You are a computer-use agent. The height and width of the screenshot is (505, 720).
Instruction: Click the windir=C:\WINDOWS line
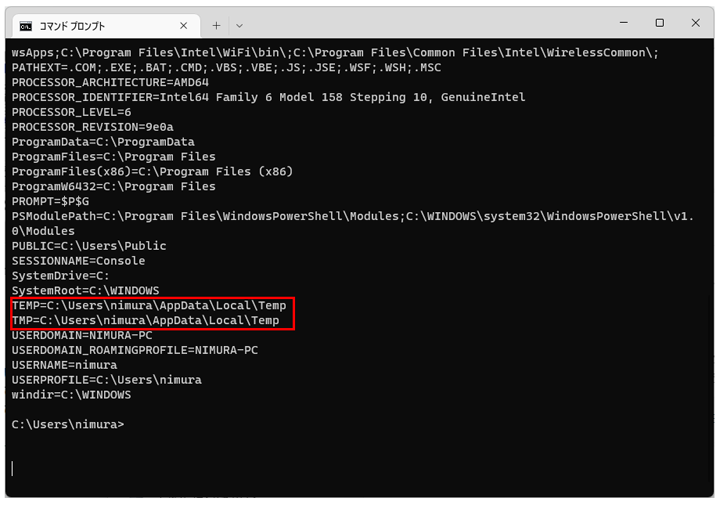[71, 394]
